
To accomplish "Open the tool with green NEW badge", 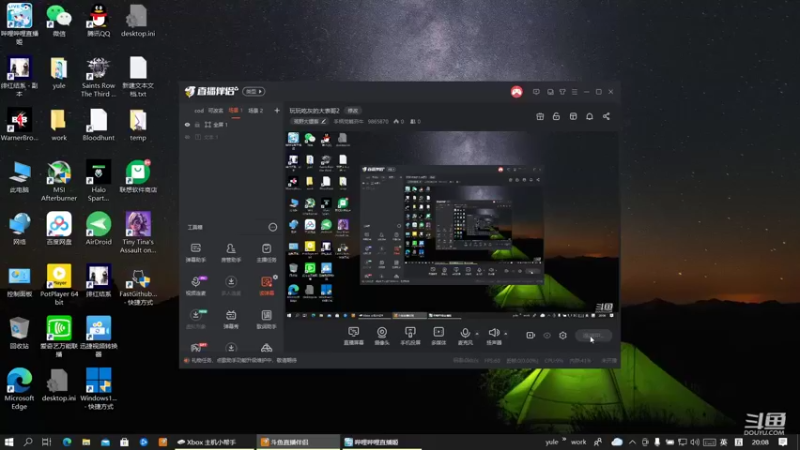I will pos(195,319).
